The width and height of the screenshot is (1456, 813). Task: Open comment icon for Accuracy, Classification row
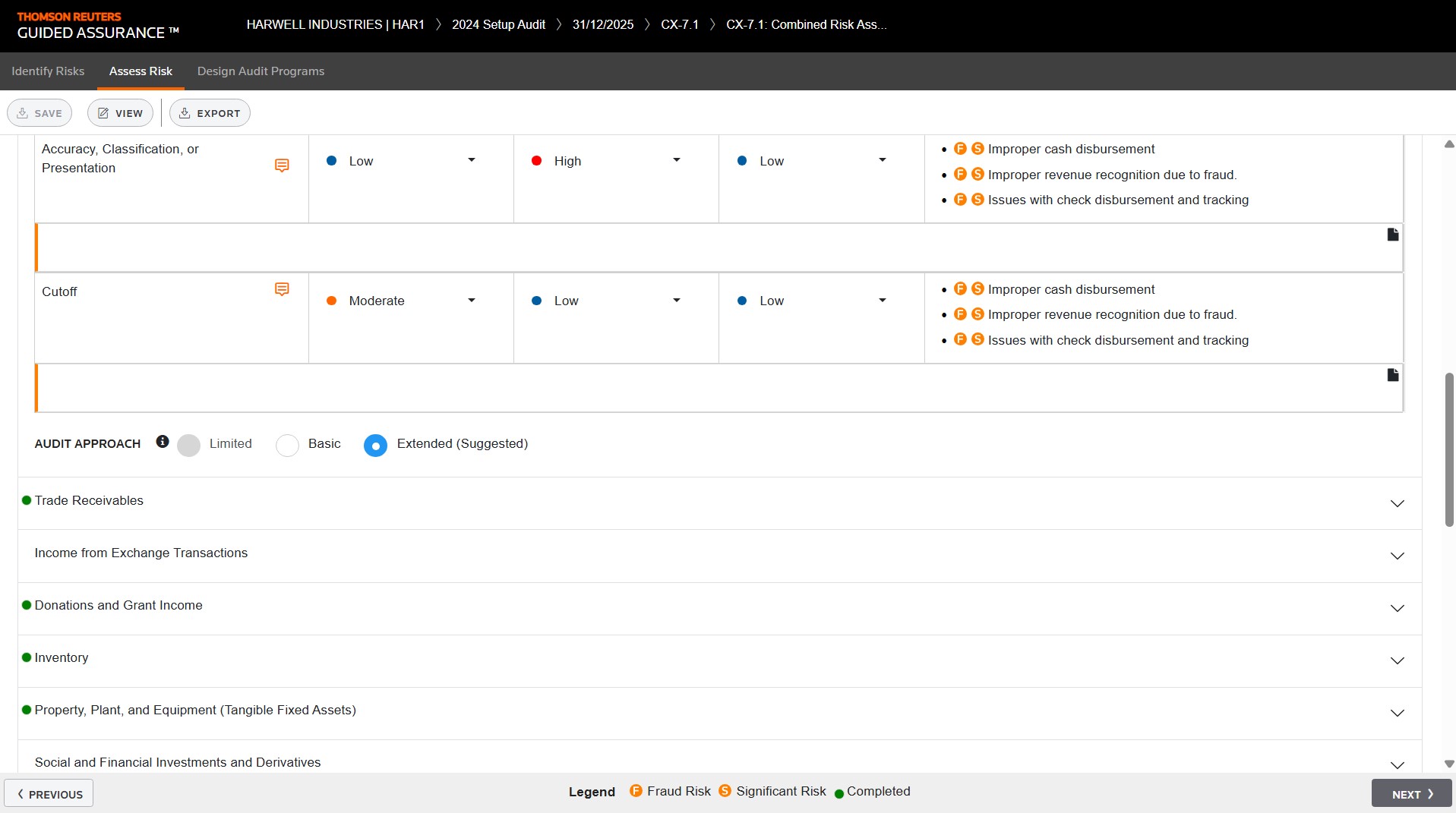tap(282, 165)
